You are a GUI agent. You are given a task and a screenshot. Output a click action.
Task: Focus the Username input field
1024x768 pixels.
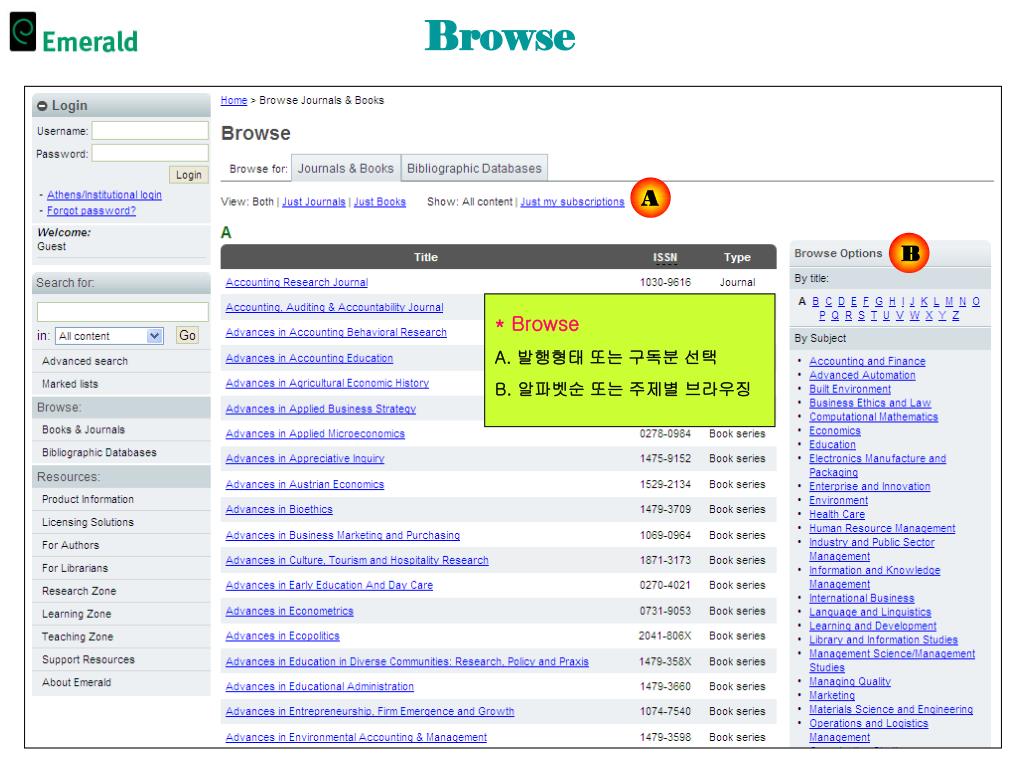(150, 131)
